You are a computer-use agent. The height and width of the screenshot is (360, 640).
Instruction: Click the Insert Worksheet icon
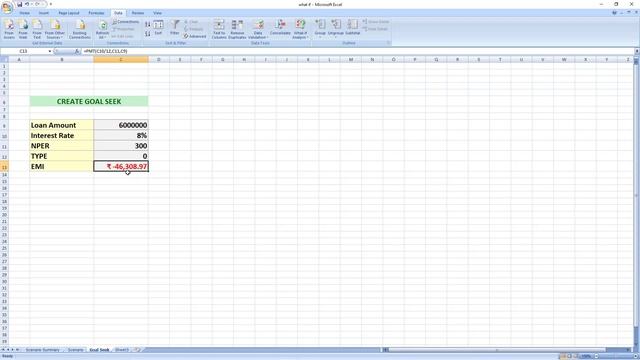[x=138, y=350]
